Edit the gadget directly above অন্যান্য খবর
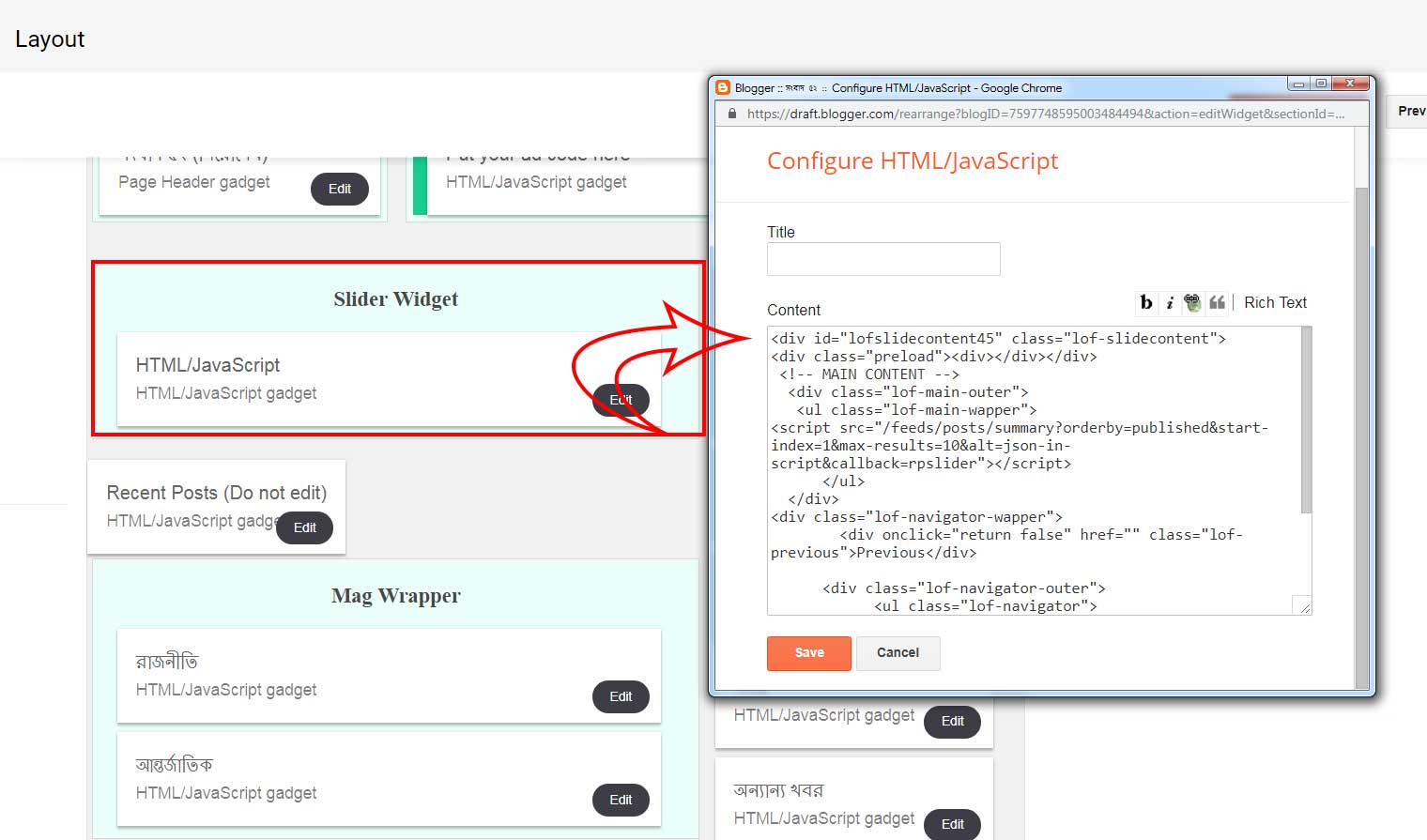Screen dimensions: 1427x840 (x=953, y=721)
